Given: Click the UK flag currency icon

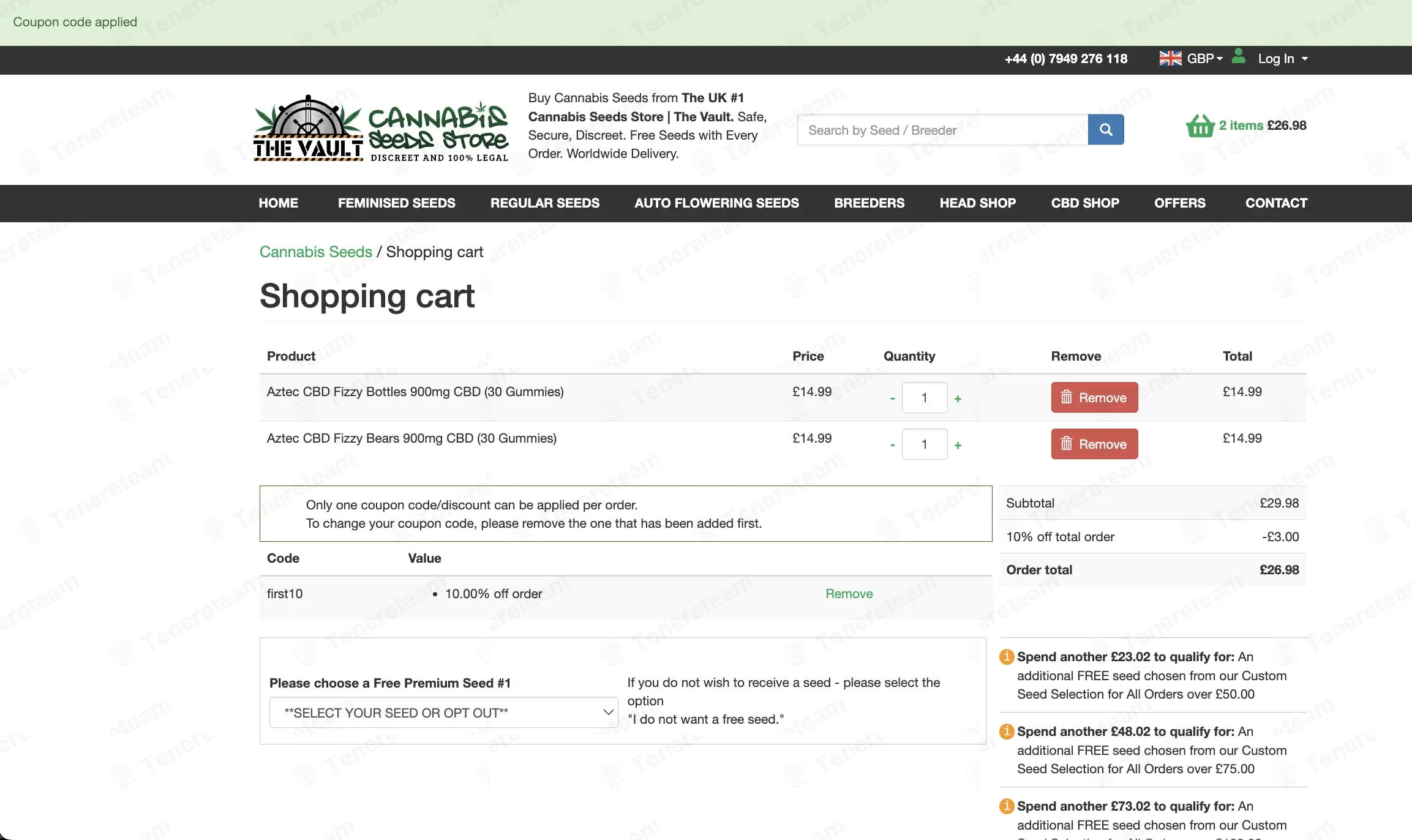Looking at the screenshot, I should coord(1170,58).
